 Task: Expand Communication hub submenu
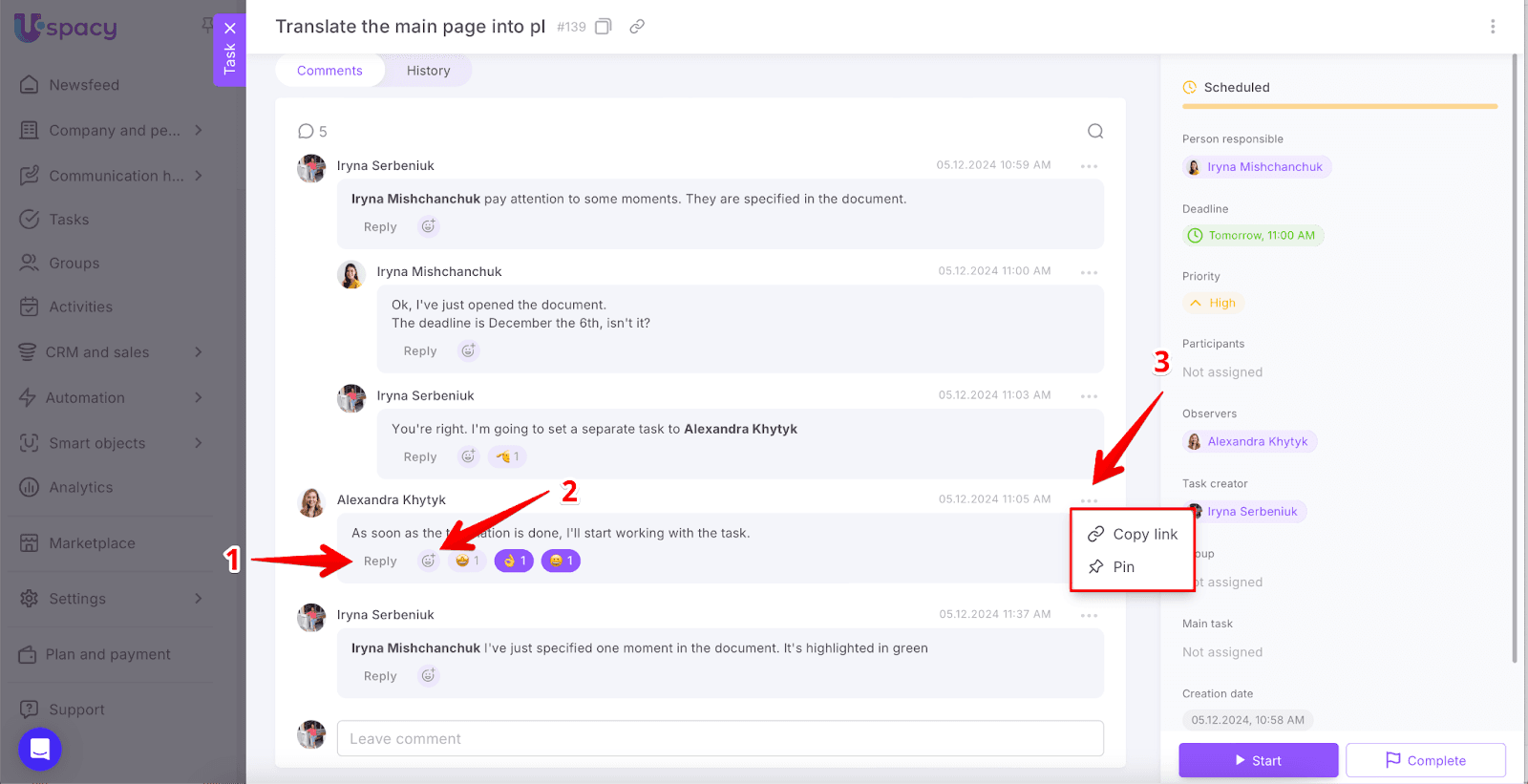tap(199, 176)
